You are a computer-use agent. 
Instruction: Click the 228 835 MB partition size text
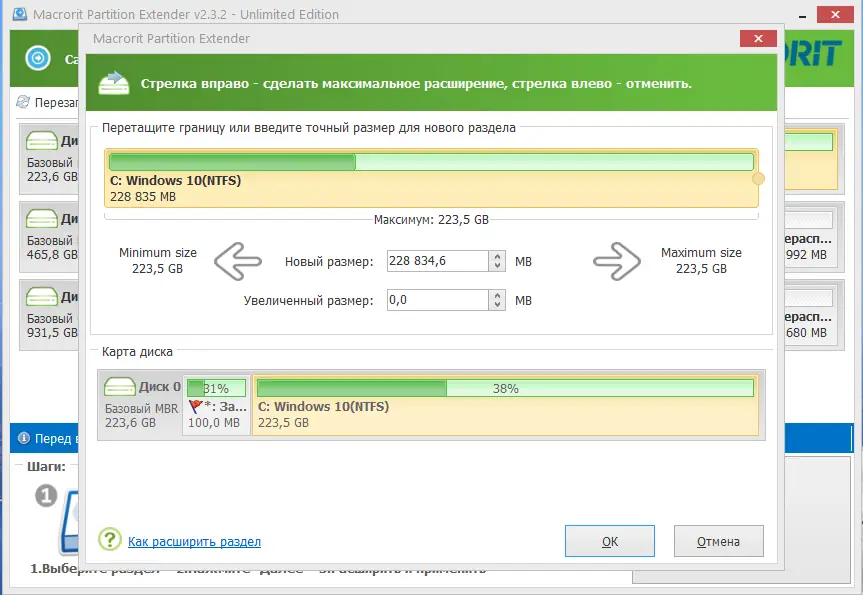(x=143, y=196)
